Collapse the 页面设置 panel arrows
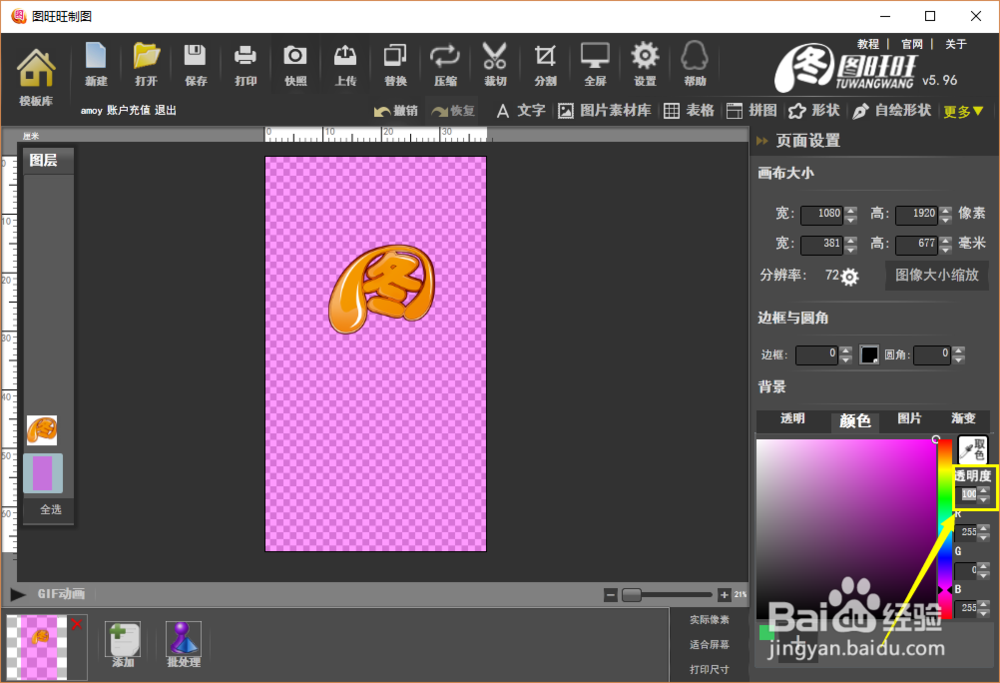 point(761,141)
